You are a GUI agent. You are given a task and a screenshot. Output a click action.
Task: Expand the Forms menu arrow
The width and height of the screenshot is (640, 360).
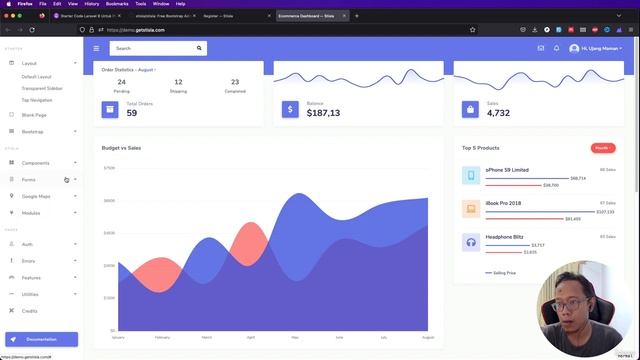pyautogui.click(x=75, y=179)
